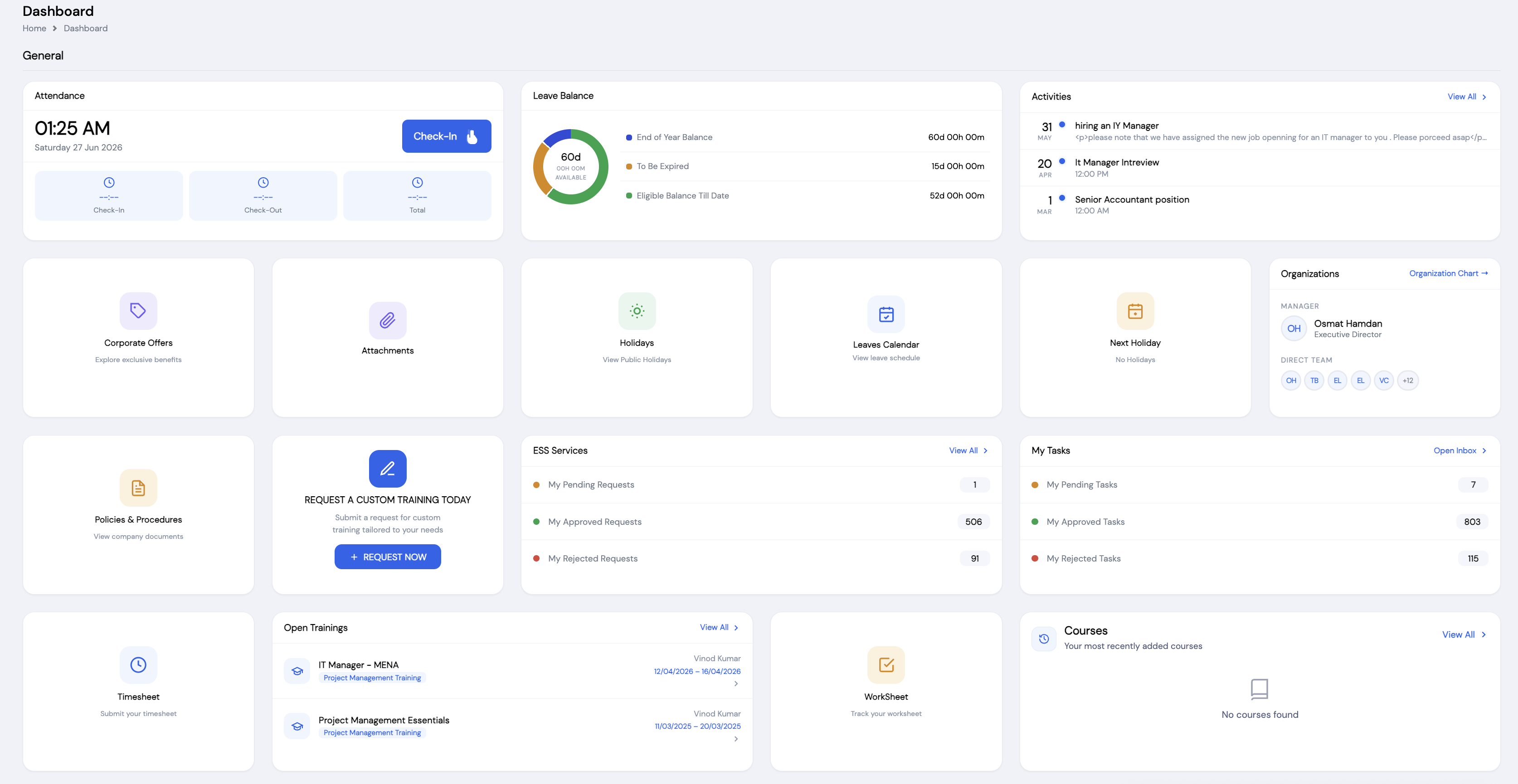Open the Corporate Offers tag icon
1518x784 pixels.
tap(138, 310)
